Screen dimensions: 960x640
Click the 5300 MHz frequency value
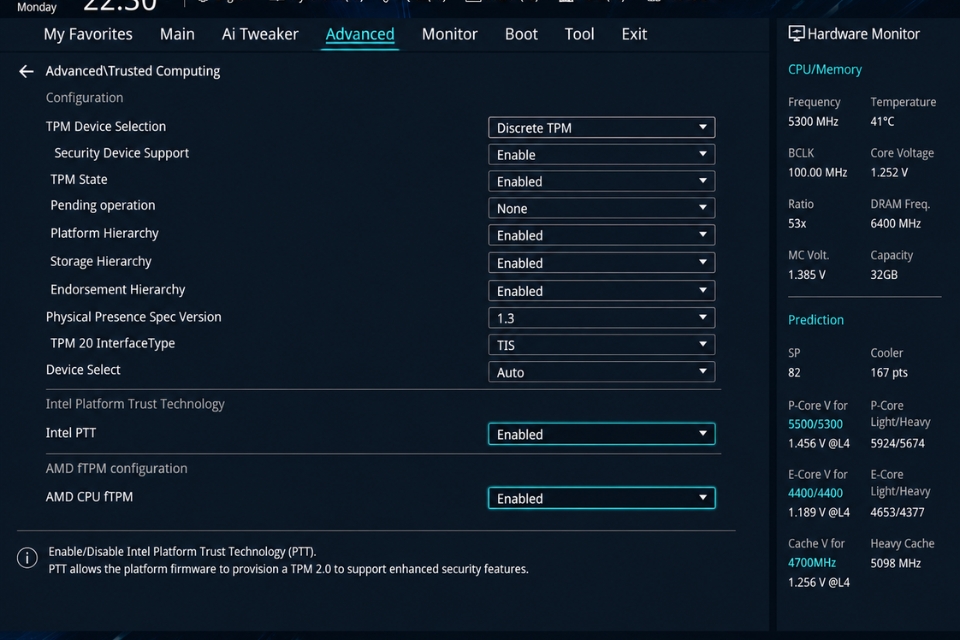tap(813, 121)
